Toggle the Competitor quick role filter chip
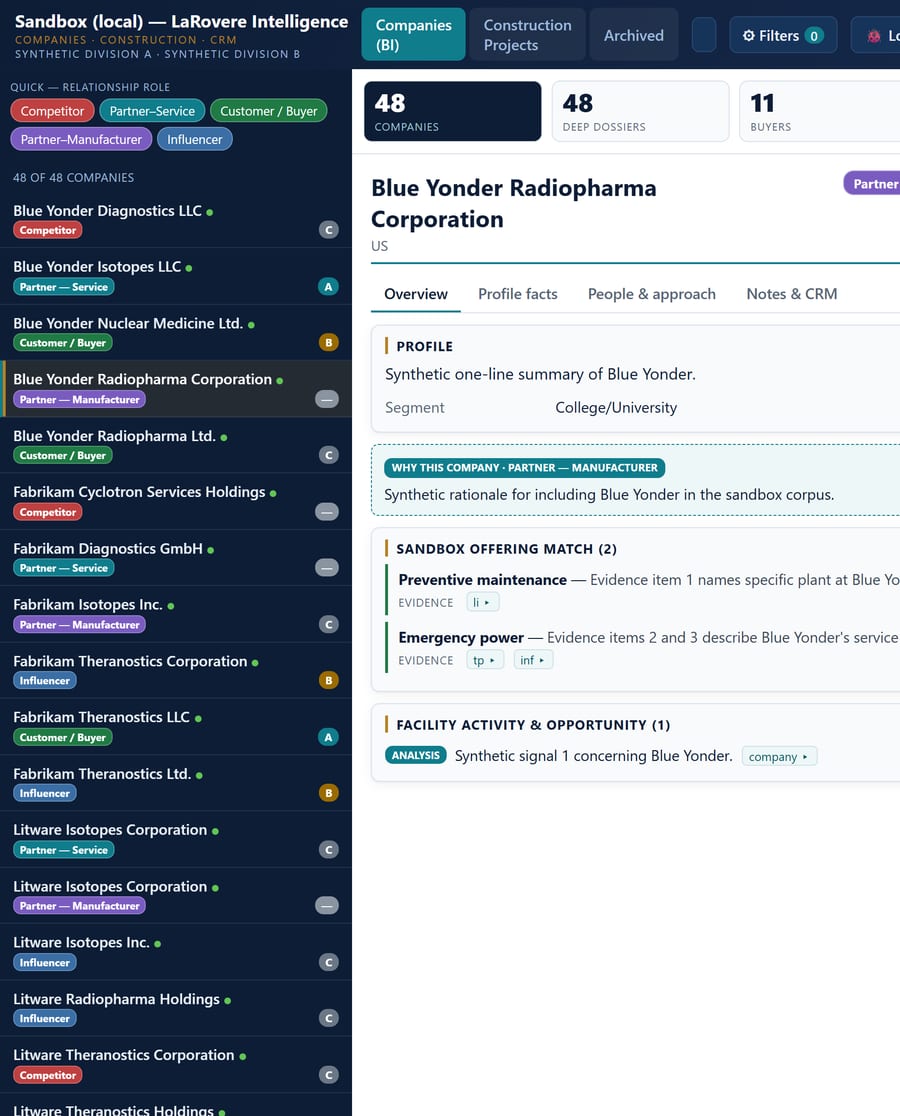 (x=52, y=111)
